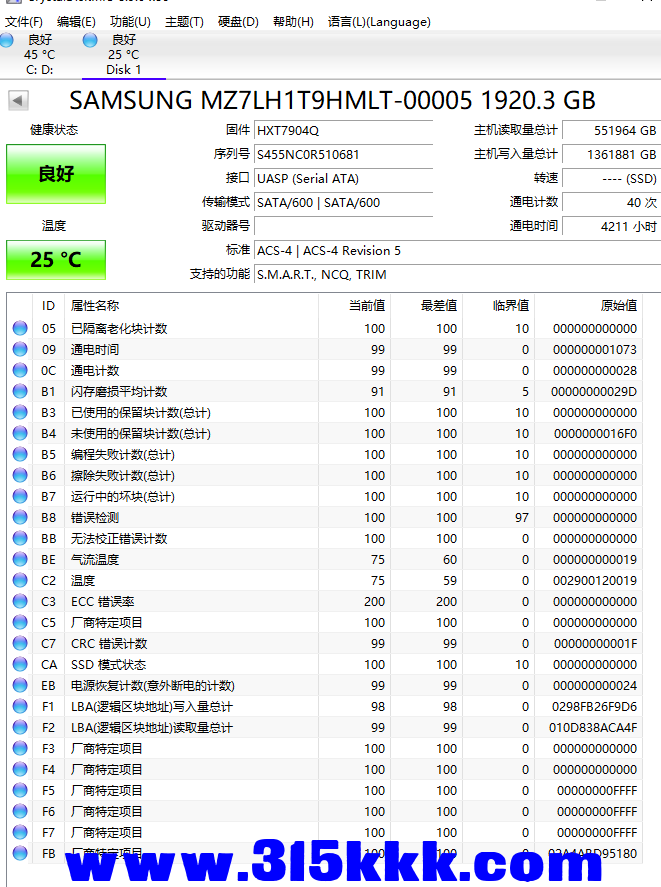Click the 属性名称 column header
The width and height of the screenshot is (661, 887).
coord(191,306)
